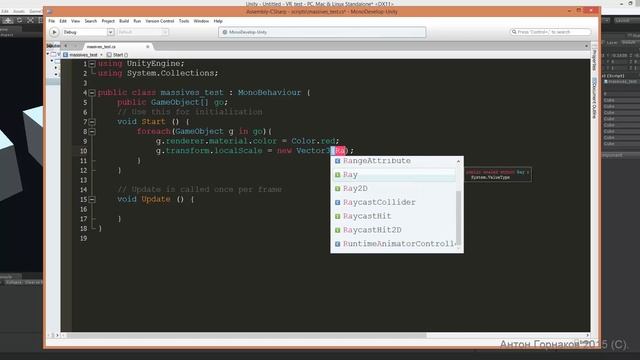
Task: Click the RuntimeAnimatorController class icon
Action: (338, 244)
